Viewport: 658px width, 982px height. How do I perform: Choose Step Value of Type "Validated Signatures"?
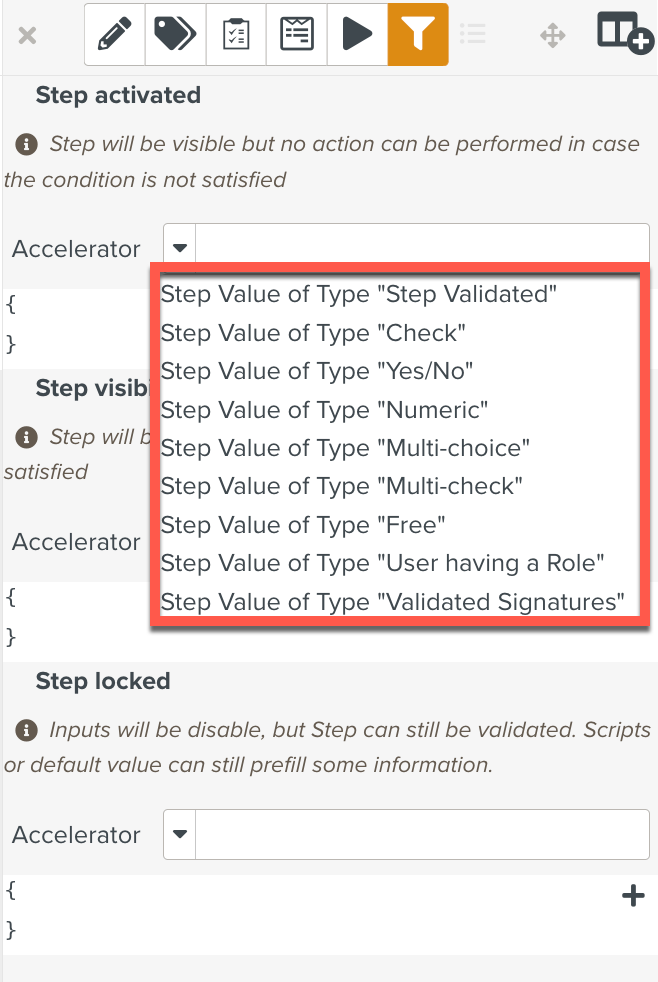[395, 602]
